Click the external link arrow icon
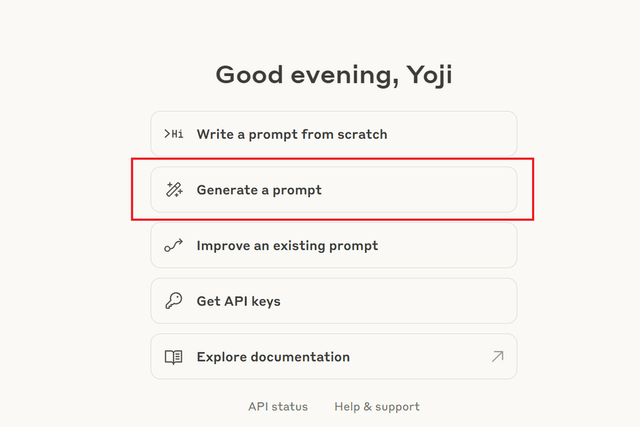This screenshot has height=427, width=640. click(x=497, y=357)
